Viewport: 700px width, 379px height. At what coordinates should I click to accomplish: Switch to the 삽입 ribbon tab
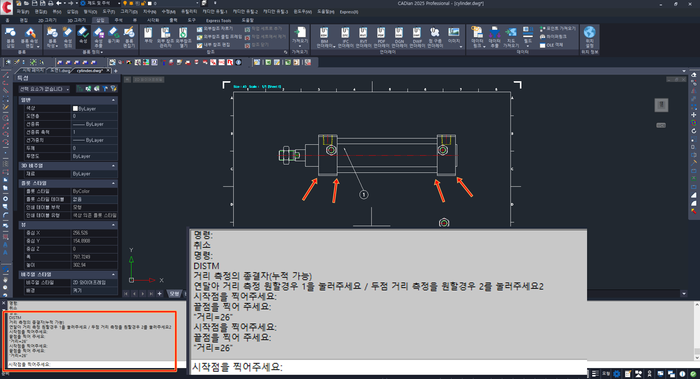tap(100, 21)
